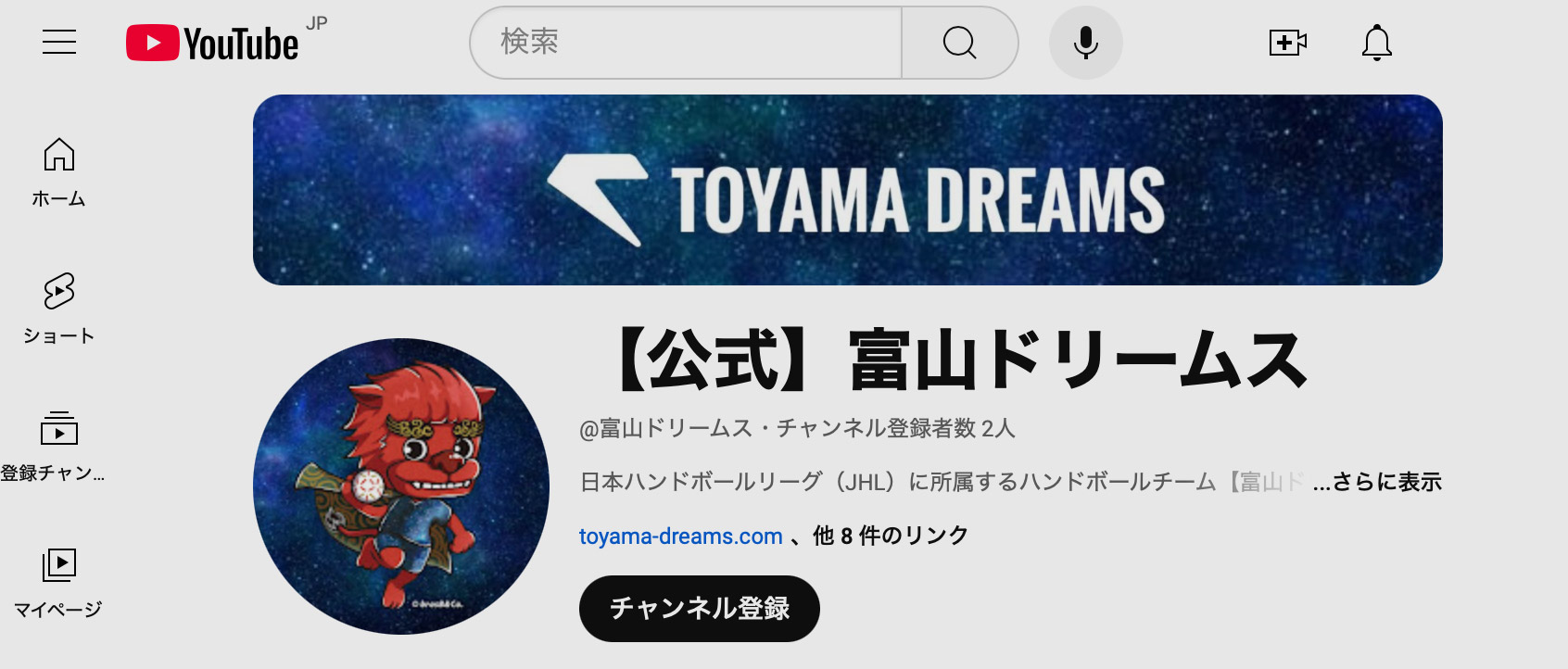Click the TOYAMA DREAMS banner image

click(x=848, y=190)
